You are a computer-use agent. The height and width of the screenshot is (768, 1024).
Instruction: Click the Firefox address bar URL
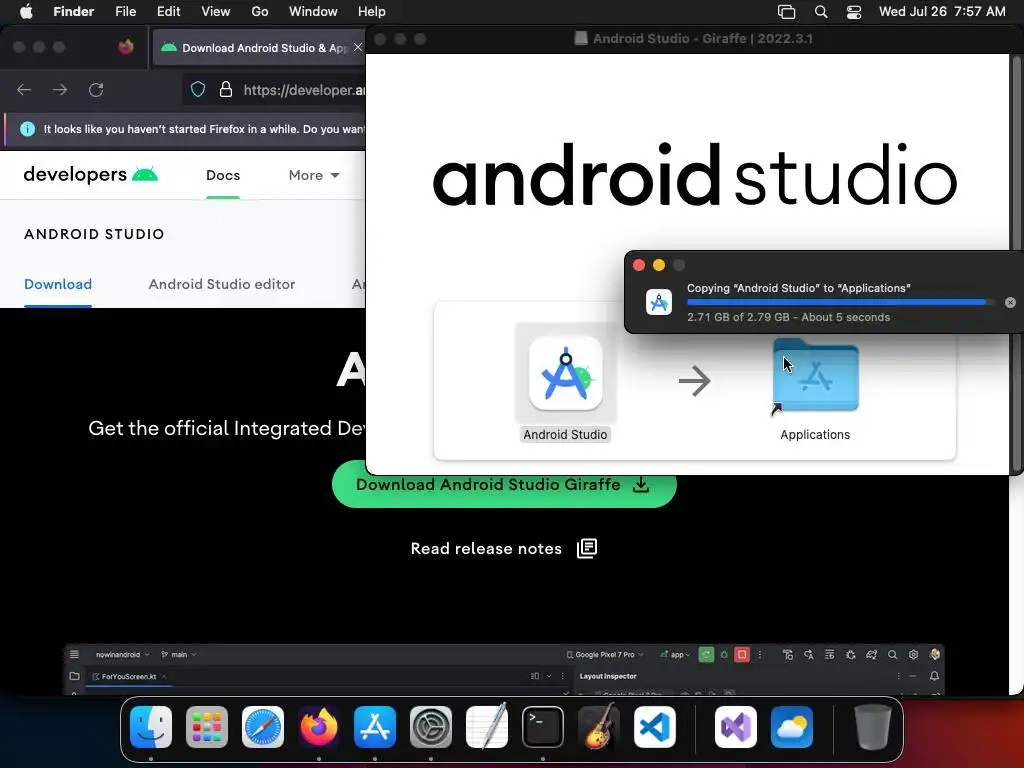tap(304, 90)
